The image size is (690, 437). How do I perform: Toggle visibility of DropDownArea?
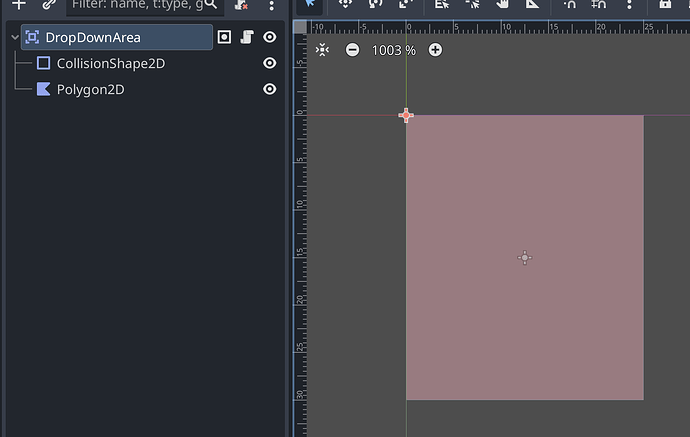(x=270, y=37)
